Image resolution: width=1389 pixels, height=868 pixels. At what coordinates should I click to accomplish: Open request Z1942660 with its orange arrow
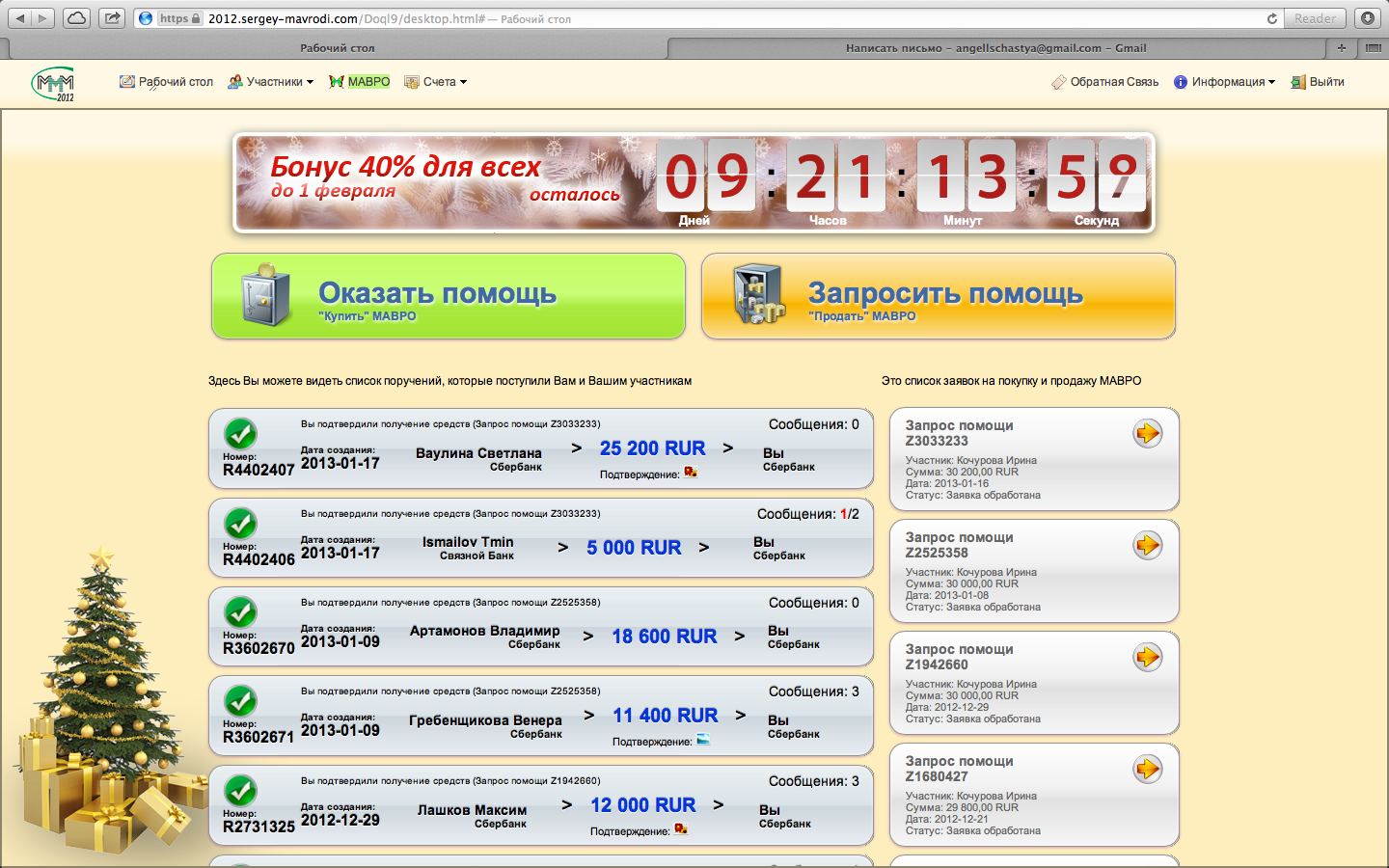click(1147, 658)
